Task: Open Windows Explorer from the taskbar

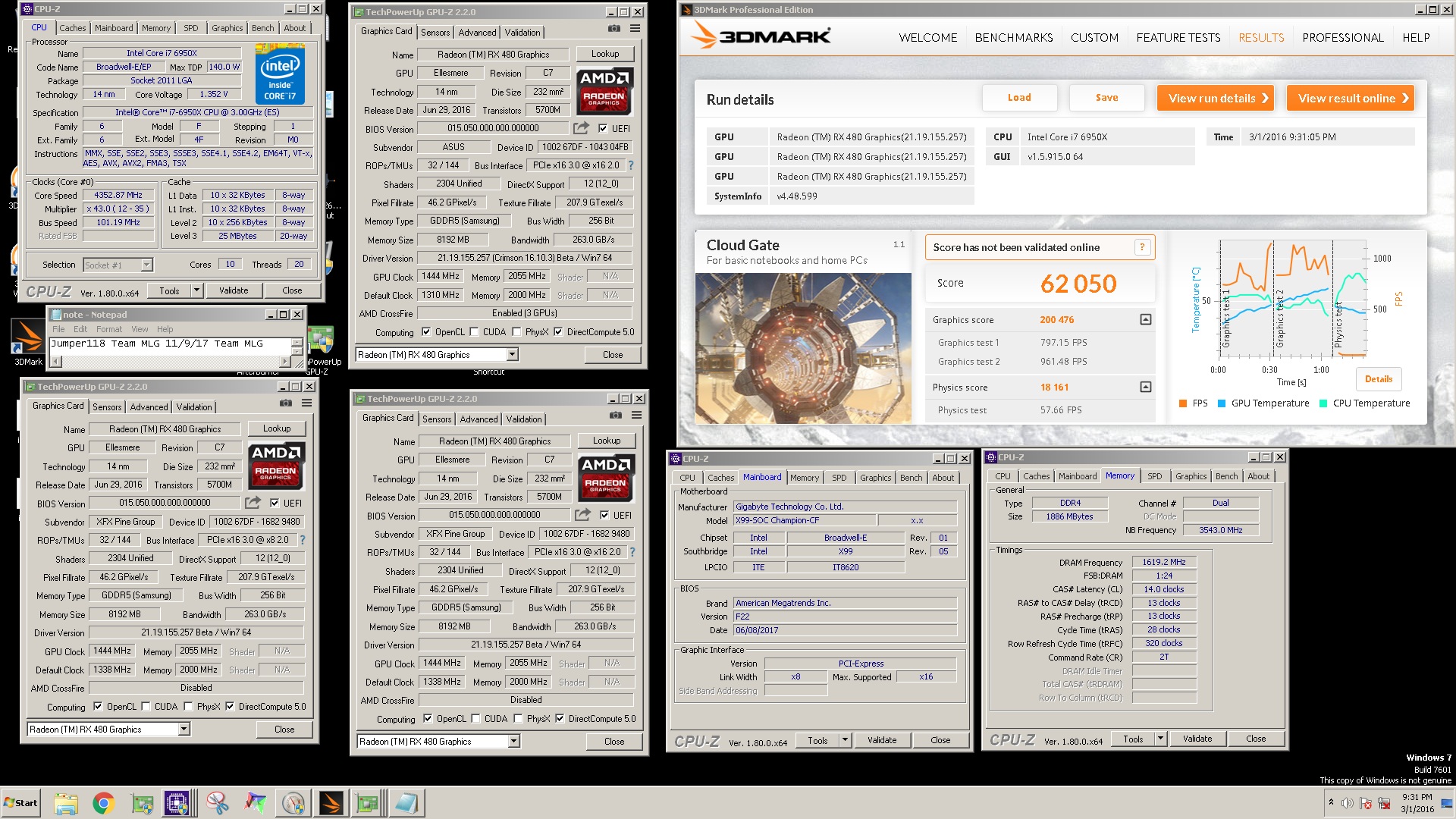Action: click(66, 803)
